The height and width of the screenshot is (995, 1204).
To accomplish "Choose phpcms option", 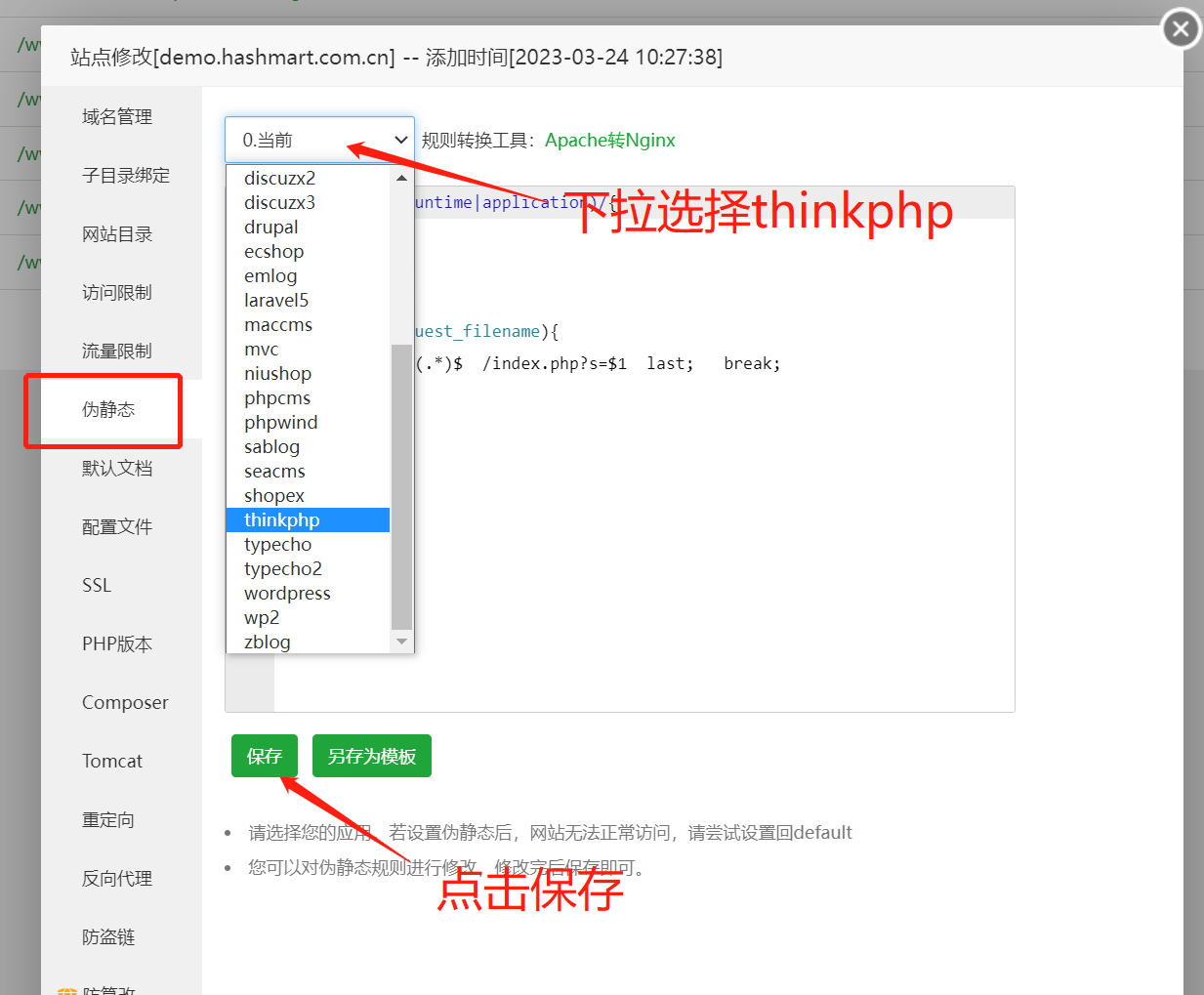I will pos(308,397).
